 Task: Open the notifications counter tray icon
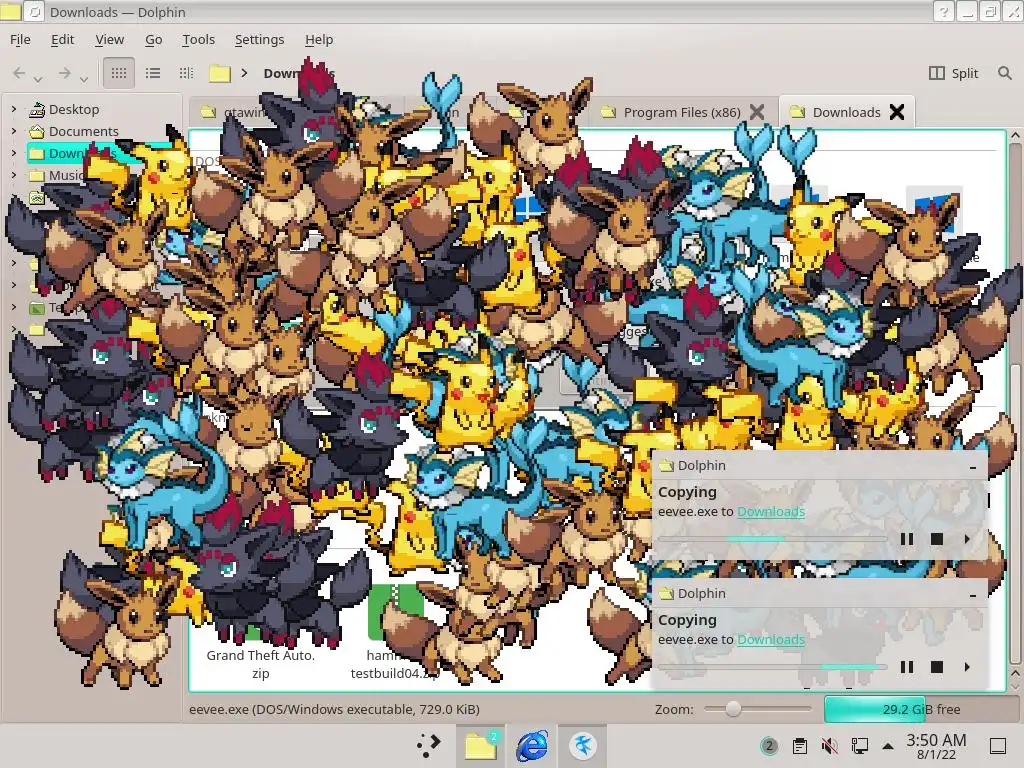pyautogui.click(x=769, y=746)
